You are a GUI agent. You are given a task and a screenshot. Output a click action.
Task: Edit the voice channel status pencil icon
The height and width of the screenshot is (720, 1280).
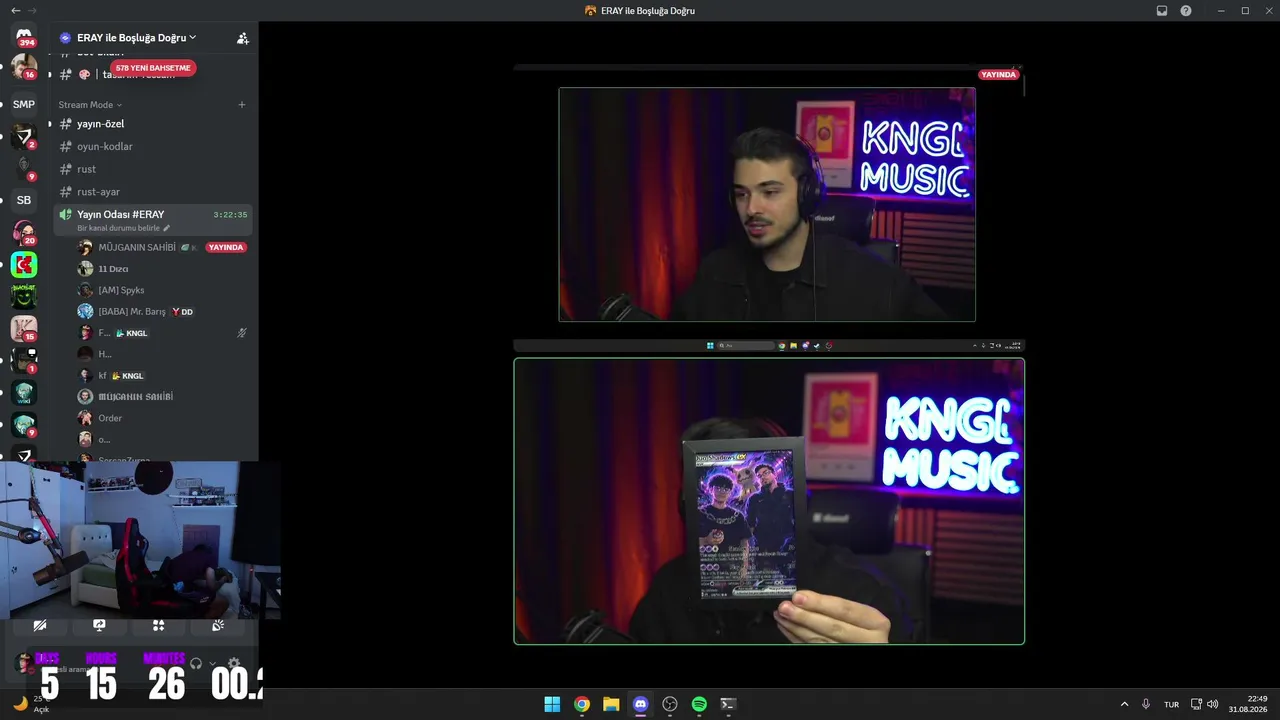click(167, 228)
